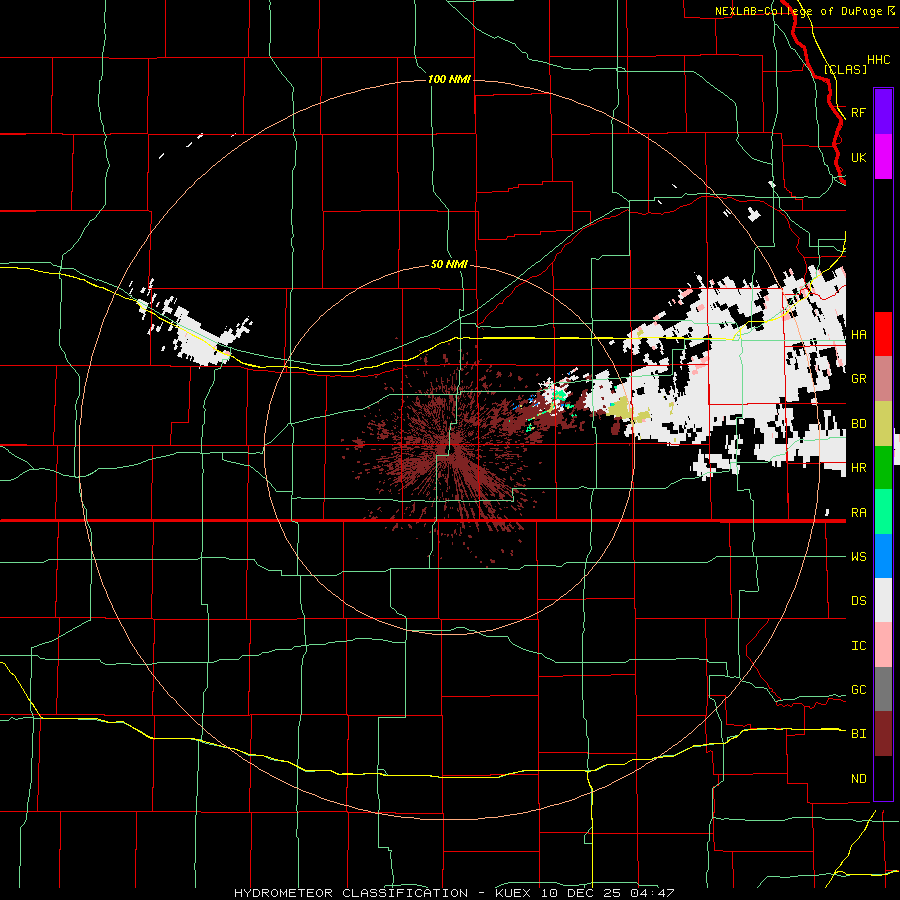Click the olive big-drops patch in the echo band

pyautogui.click(x=620, y=408)
